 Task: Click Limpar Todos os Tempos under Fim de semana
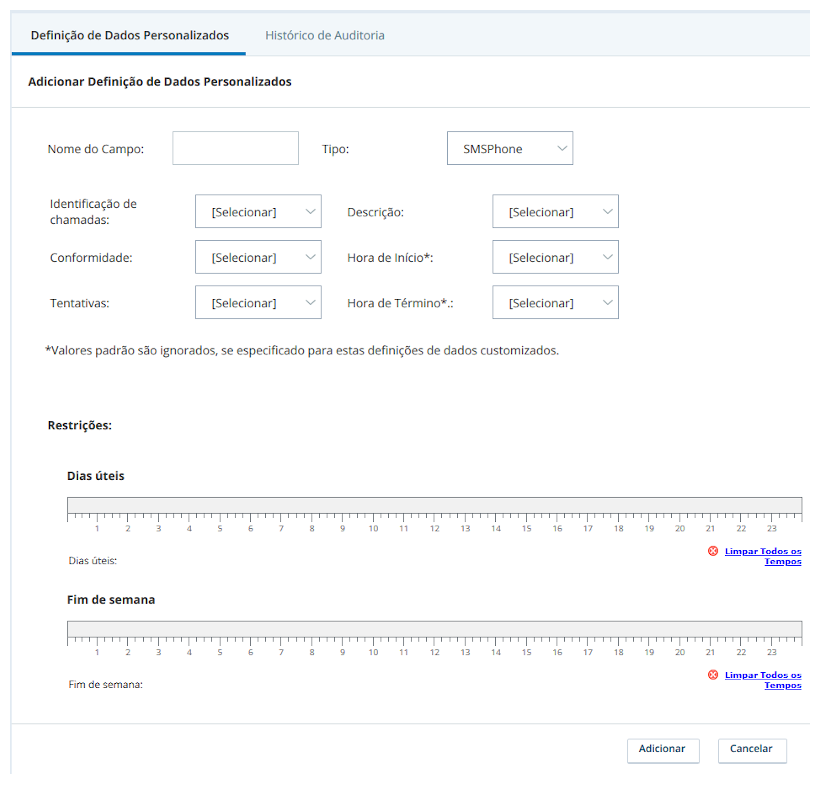pos(763,680)
